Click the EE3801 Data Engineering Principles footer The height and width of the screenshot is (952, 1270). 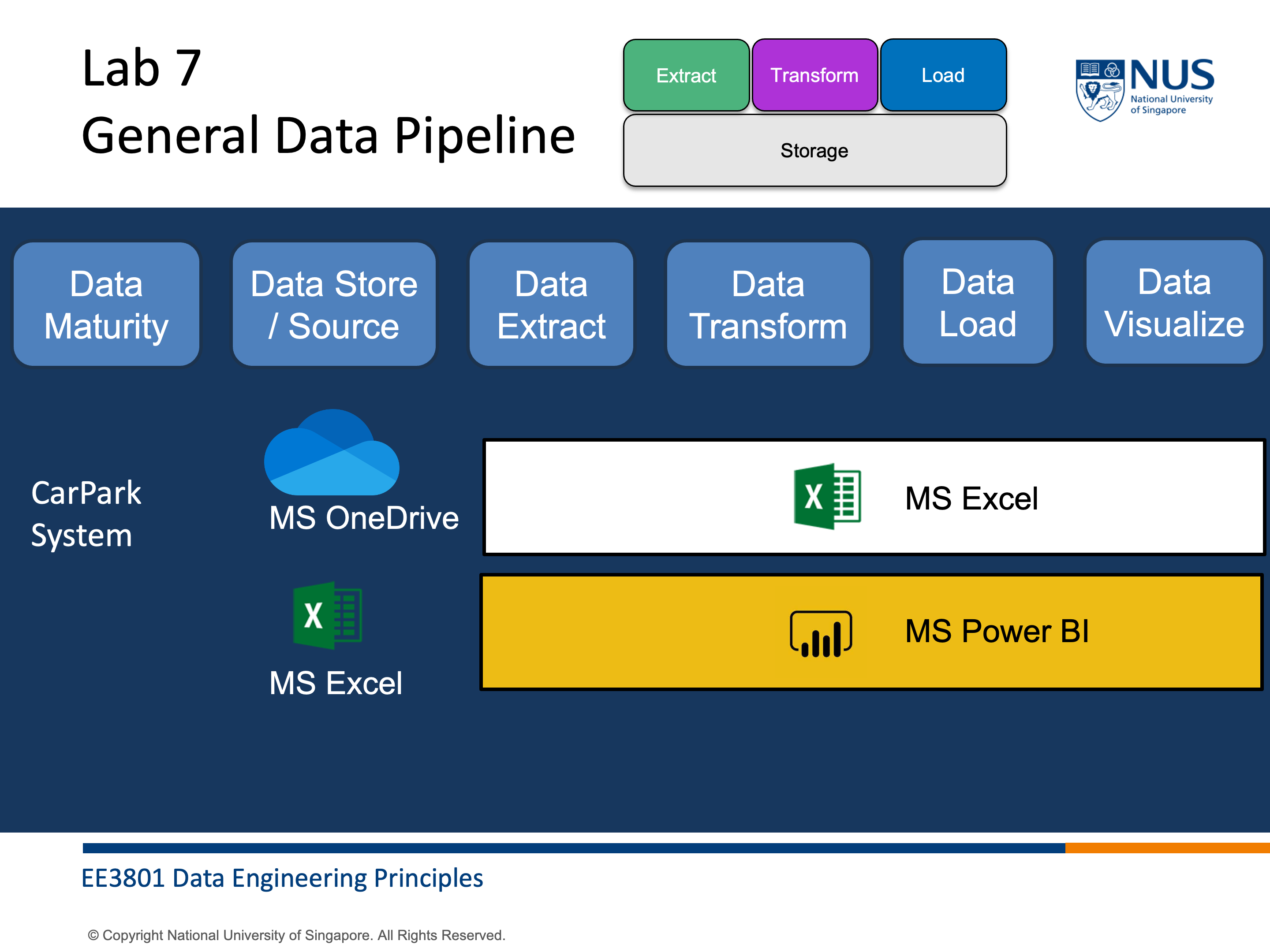pos(282,878)
